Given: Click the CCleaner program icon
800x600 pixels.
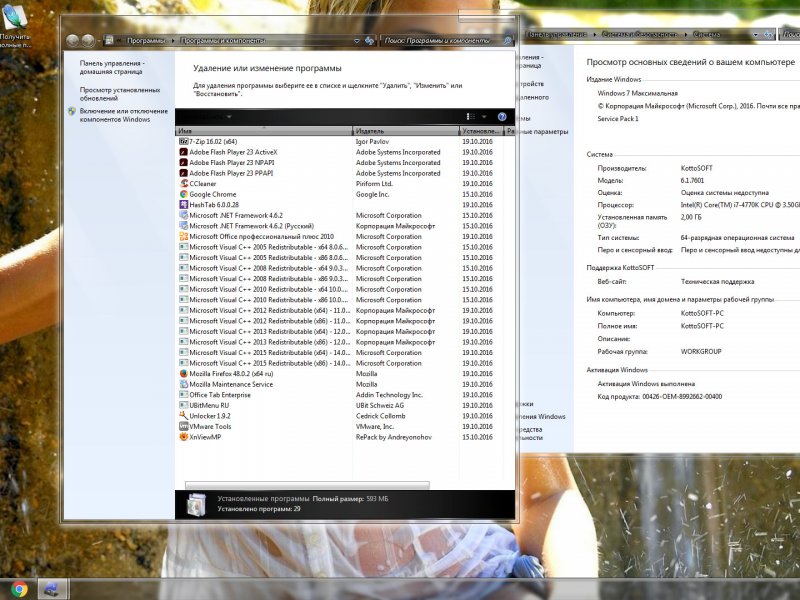Looking at the screenshot, I should pos(184,184).
